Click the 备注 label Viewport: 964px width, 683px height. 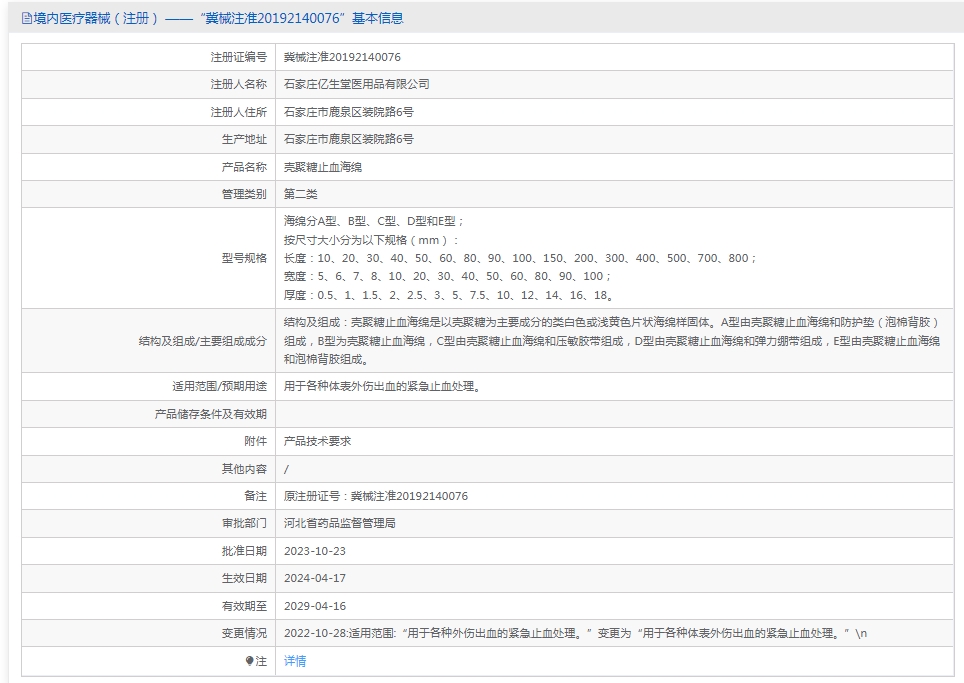pos(255,496)
